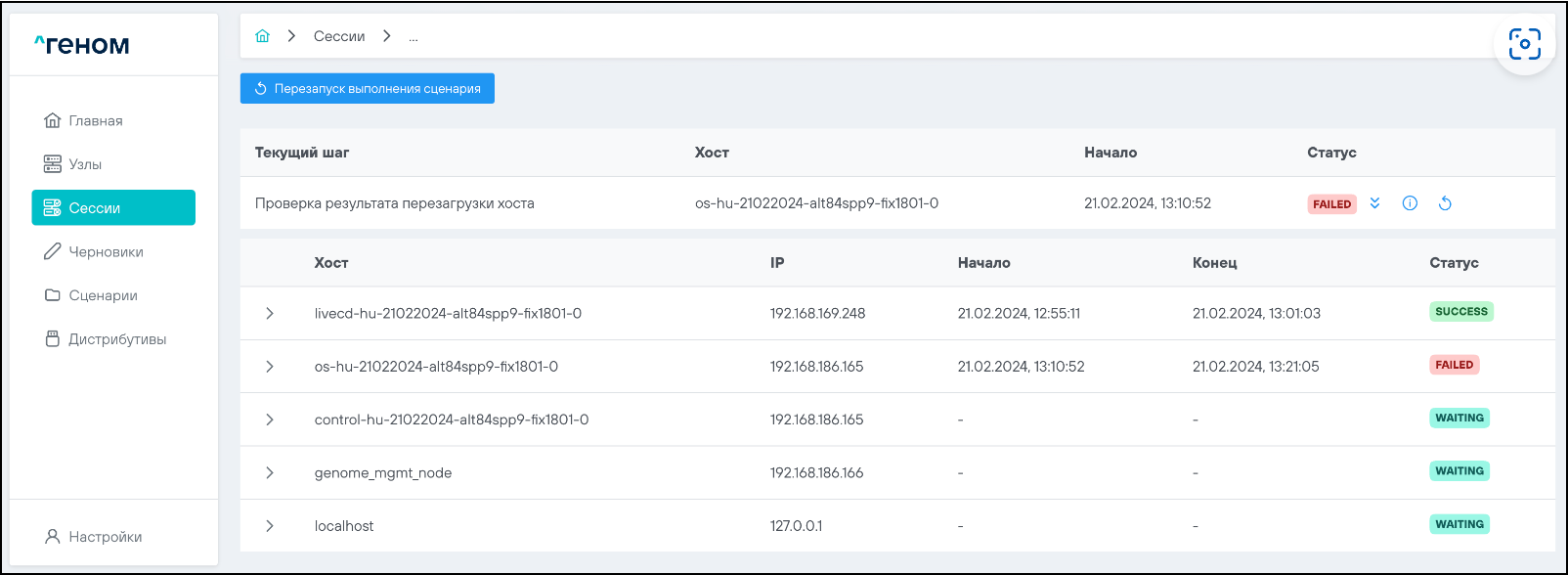Image resolution: width=1568 pixels, height=575 pixels.
Task: Click the Сессии breadcrumb link
Action: tap(338, 36)
